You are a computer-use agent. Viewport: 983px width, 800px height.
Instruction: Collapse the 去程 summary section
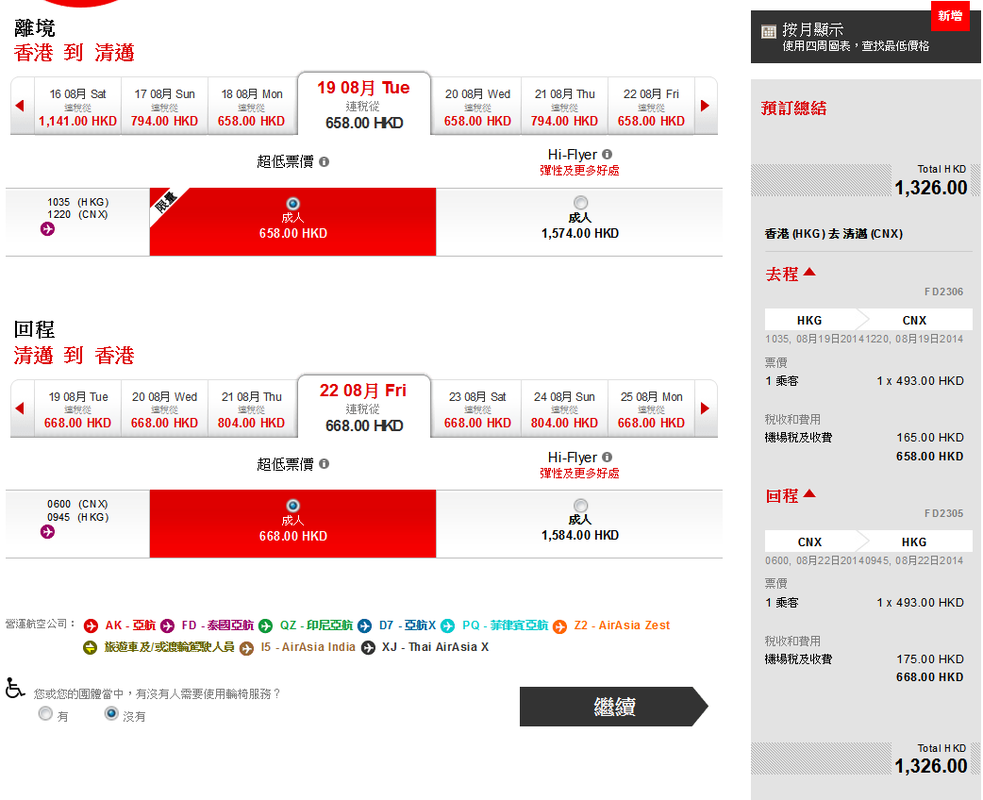pyautogui.click(x=808, y=273)
